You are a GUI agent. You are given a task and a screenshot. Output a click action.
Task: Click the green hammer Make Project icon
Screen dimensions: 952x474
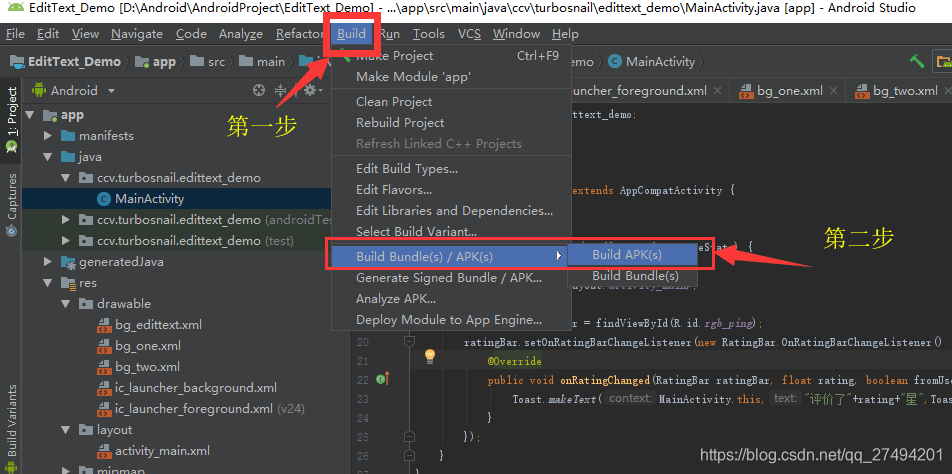(x=917, y=61)
